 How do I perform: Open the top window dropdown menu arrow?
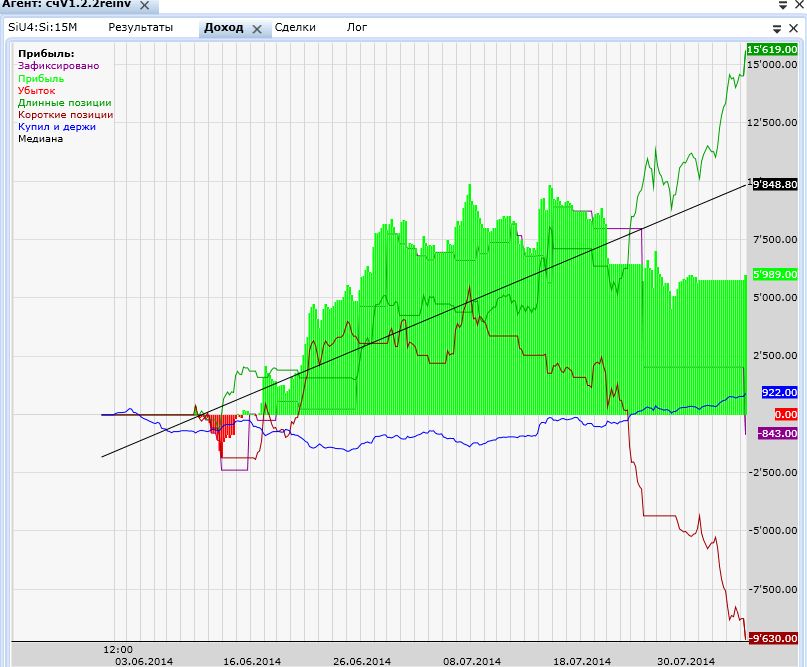coord(783,5)
